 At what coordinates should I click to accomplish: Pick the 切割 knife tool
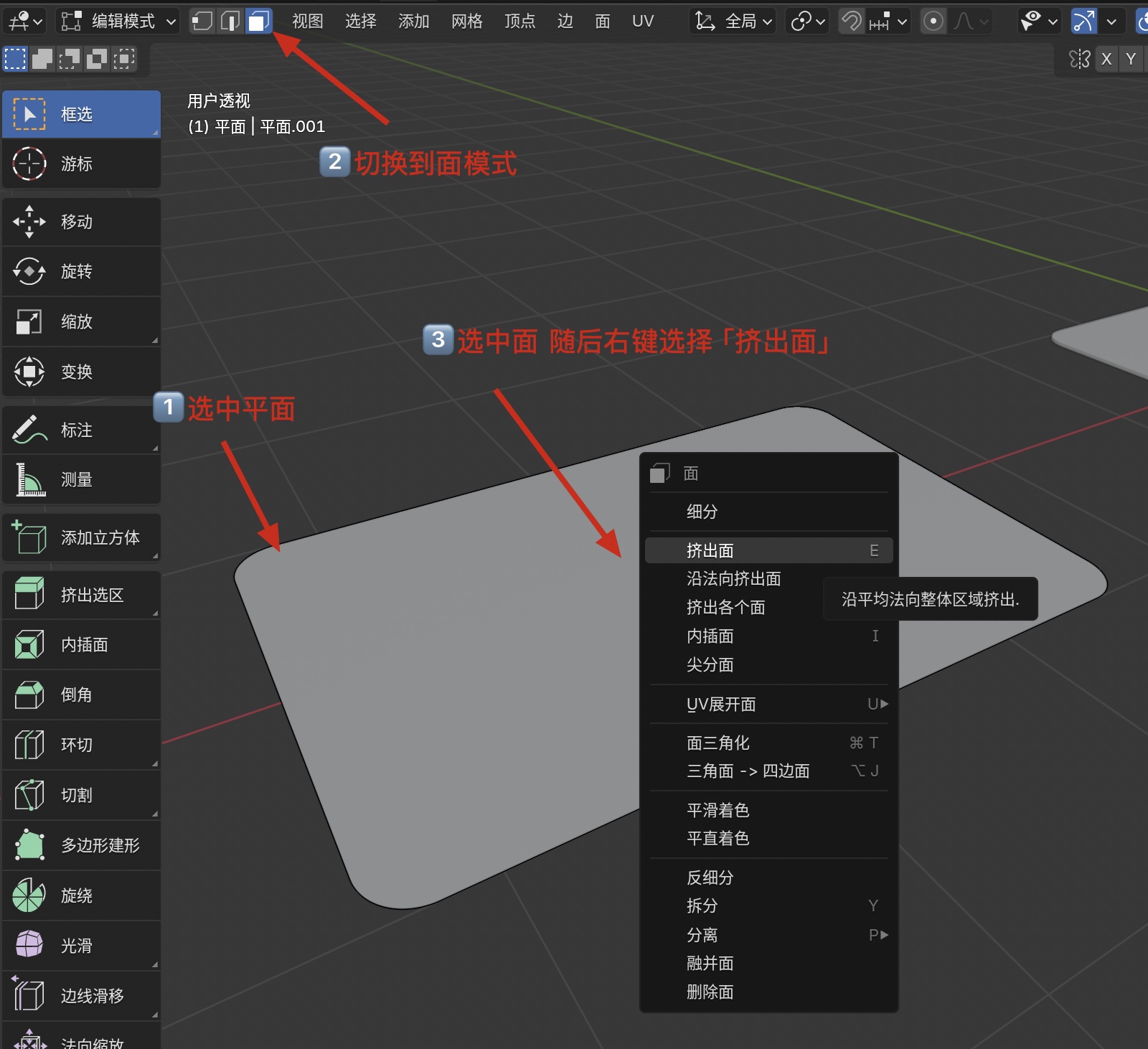click(x=81, y=796)
